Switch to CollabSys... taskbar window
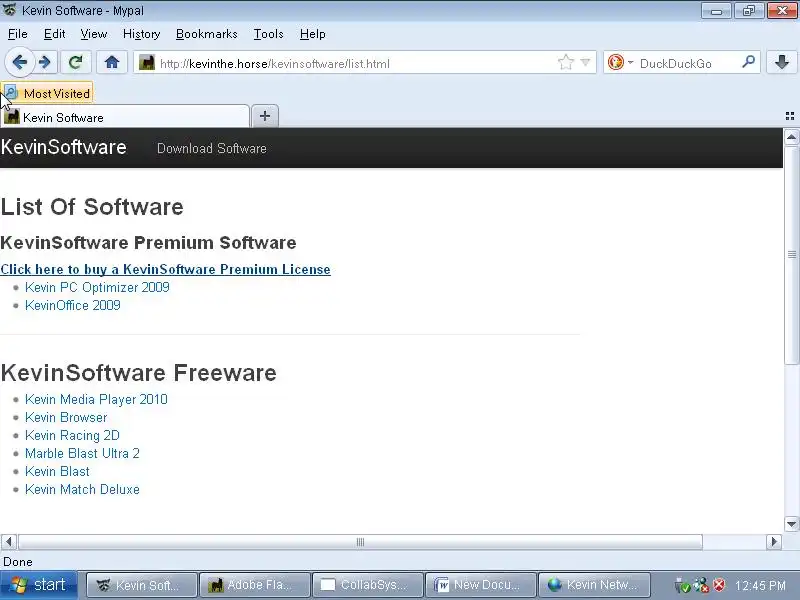Screen dimensions: 800x600 368,585
